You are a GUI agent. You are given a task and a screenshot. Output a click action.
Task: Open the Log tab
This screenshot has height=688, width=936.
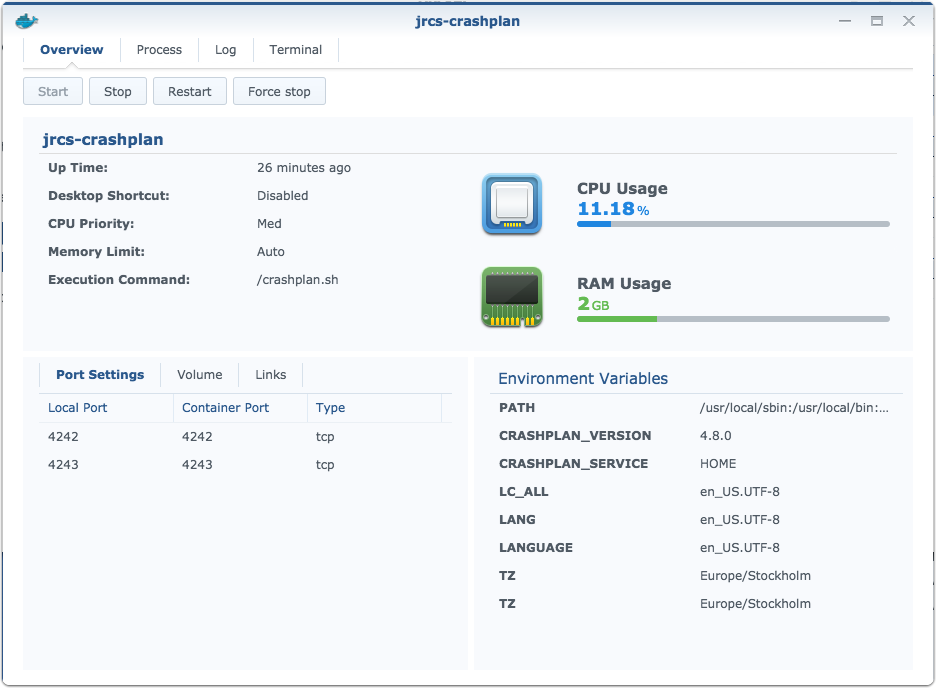pos(226,50)
